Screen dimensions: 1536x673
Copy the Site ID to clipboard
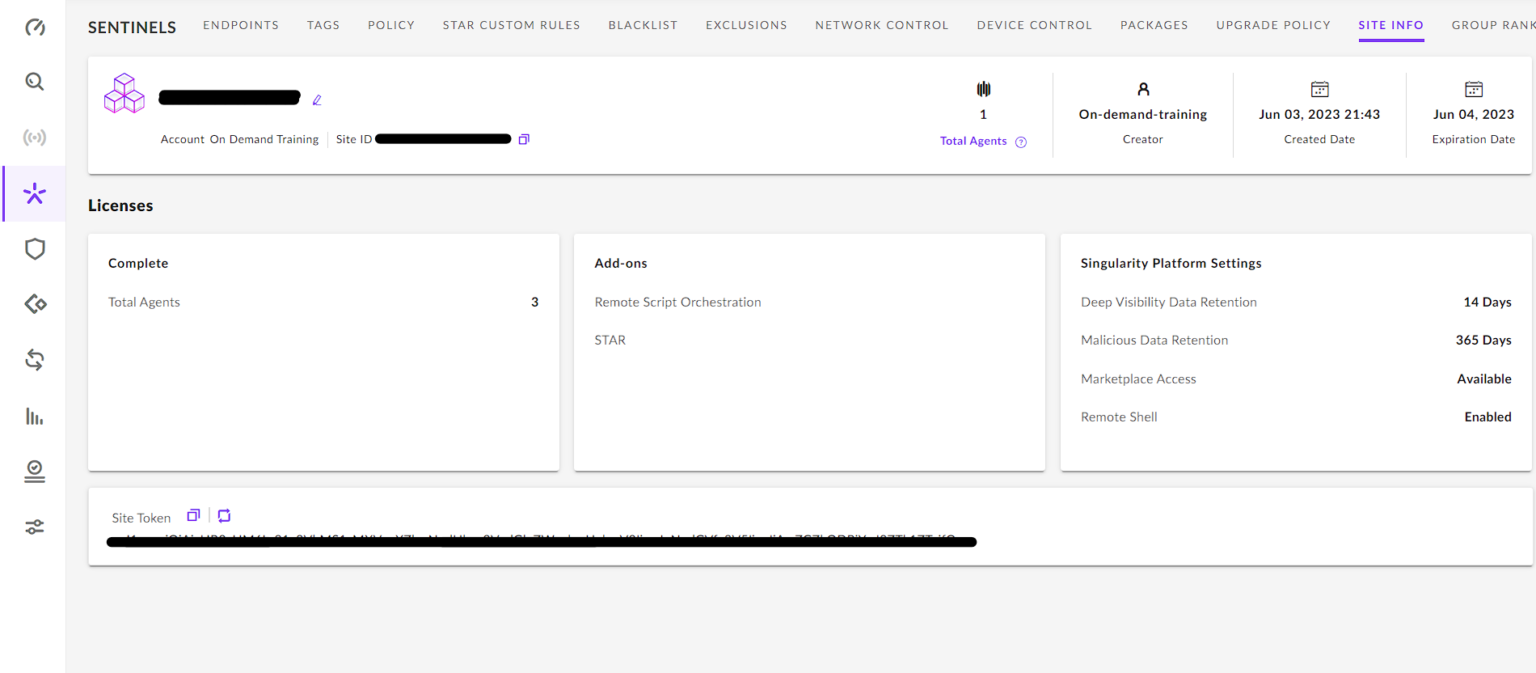click(524, 139)
